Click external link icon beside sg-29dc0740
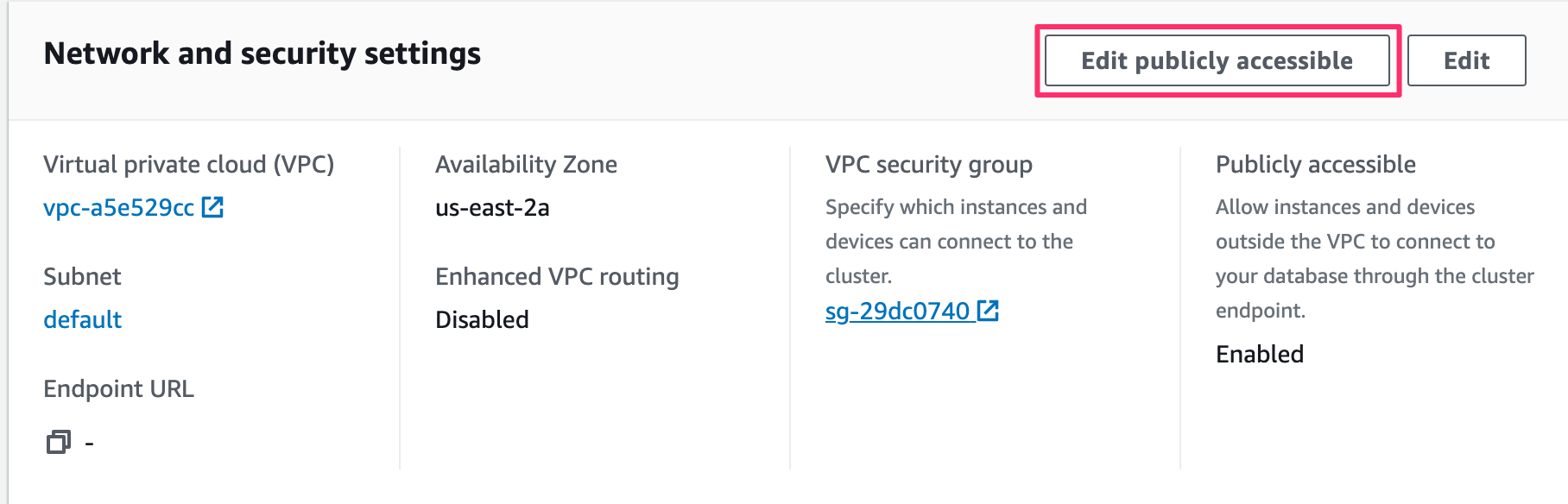 click(x=988, y=311)
